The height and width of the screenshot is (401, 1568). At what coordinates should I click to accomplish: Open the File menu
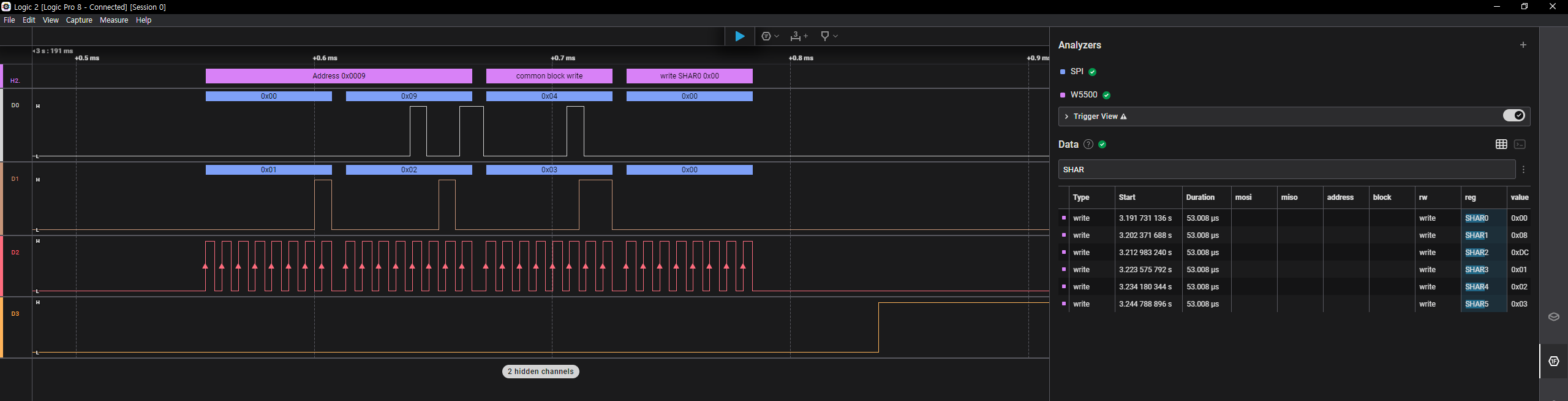9,20
